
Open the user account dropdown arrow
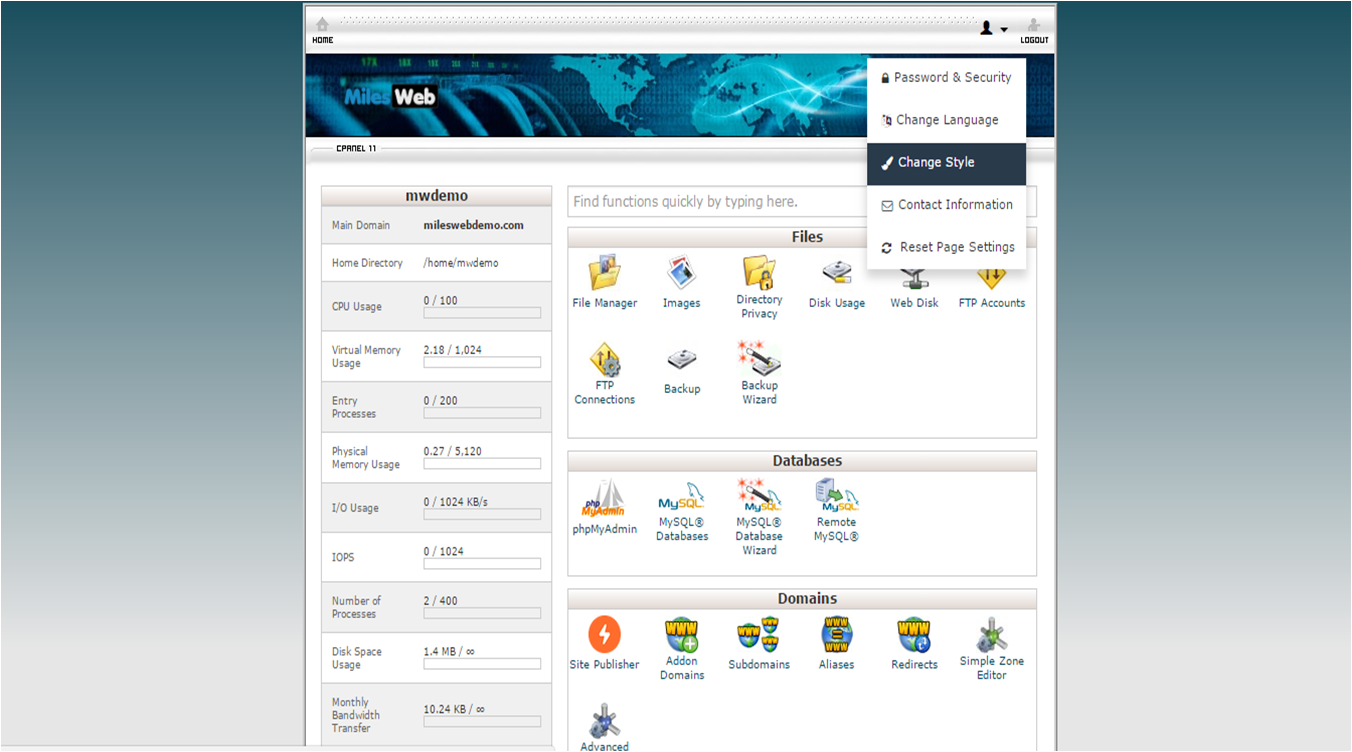(1004, 30)
